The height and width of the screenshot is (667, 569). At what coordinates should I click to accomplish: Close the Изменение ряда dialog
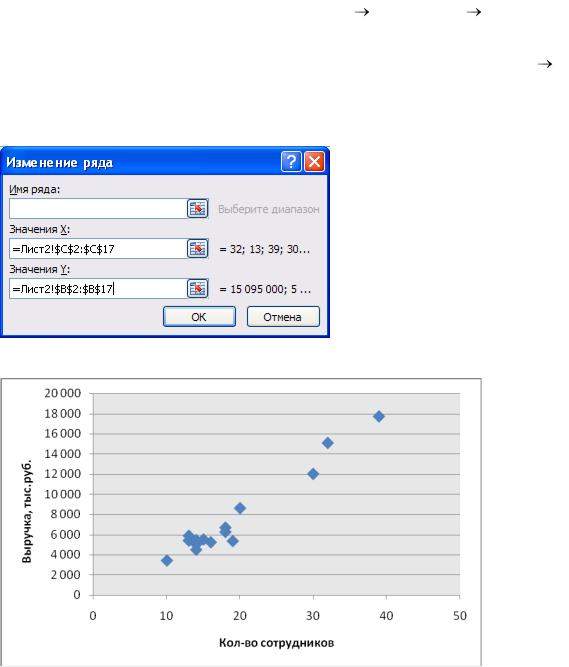point(315,162)
